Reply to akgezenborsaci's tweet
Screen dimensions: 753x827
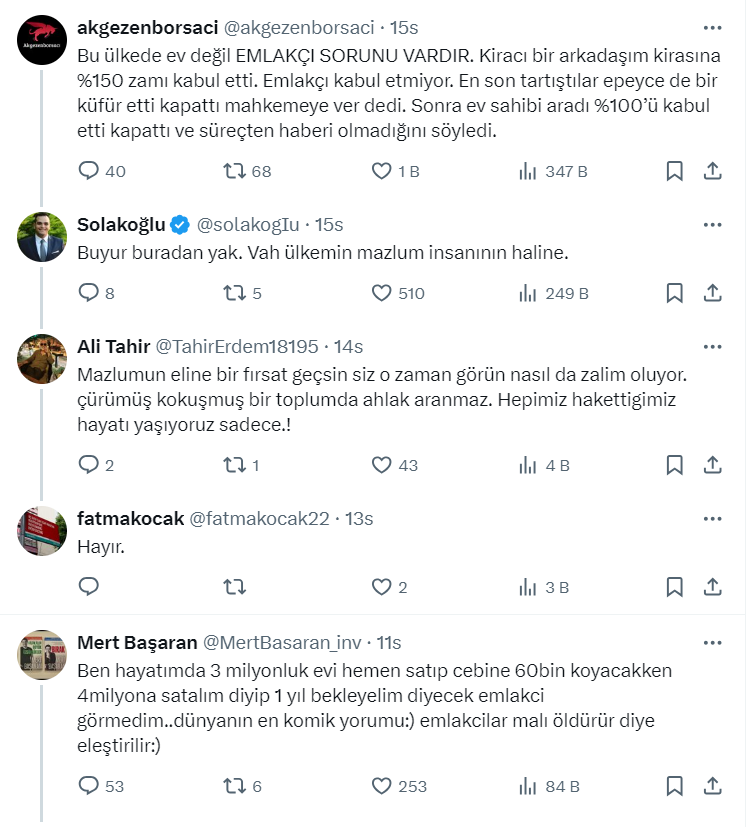click(x=89, y=171)
